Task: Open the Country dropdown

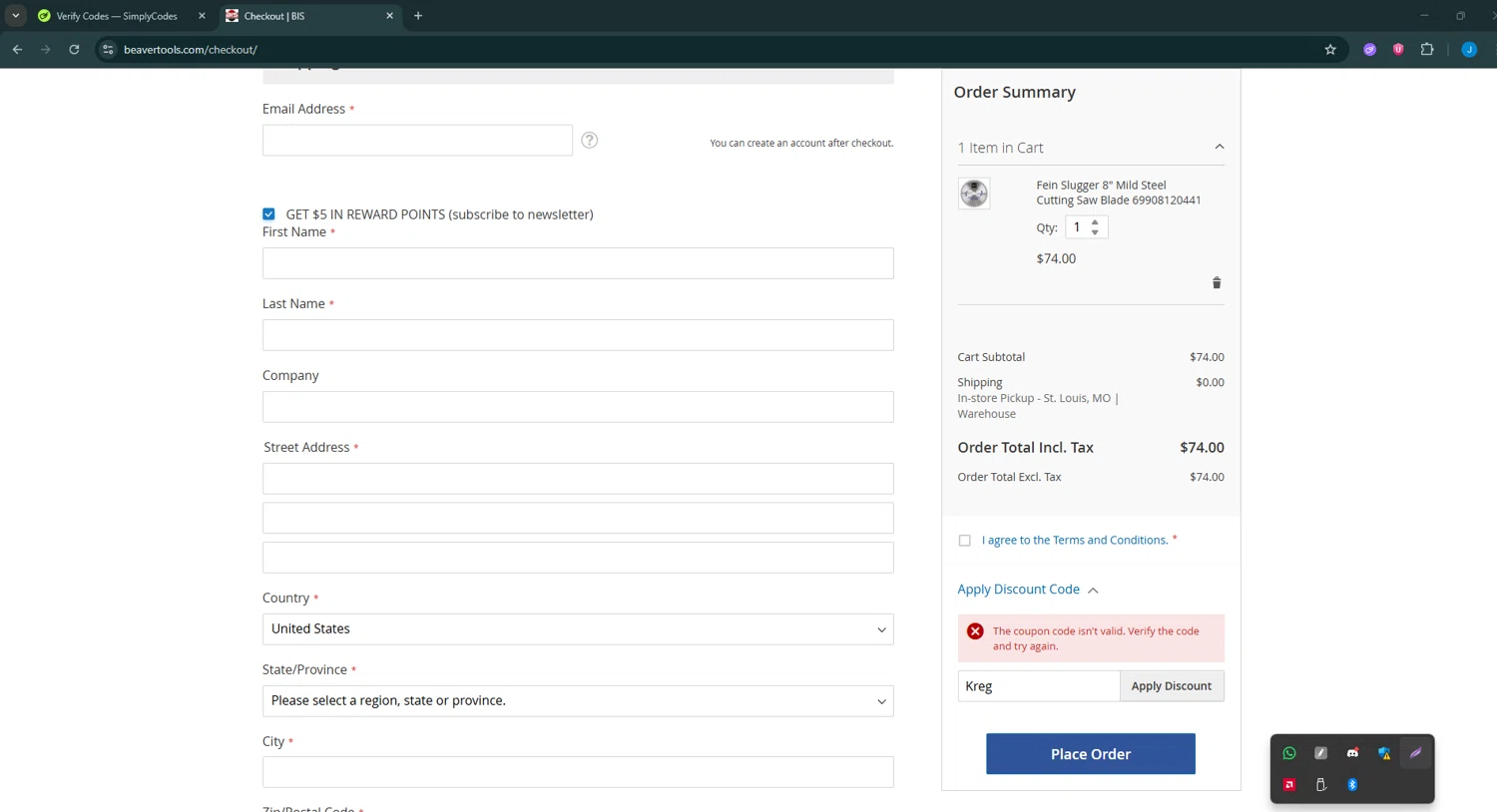Action: 578,629
